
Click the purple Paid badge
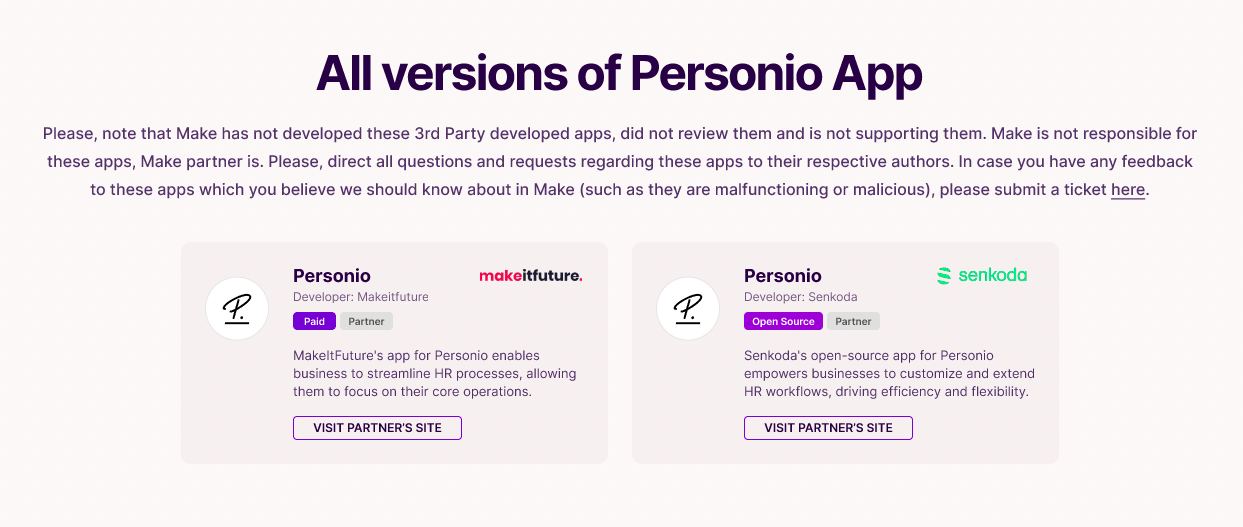coord(314,322)
